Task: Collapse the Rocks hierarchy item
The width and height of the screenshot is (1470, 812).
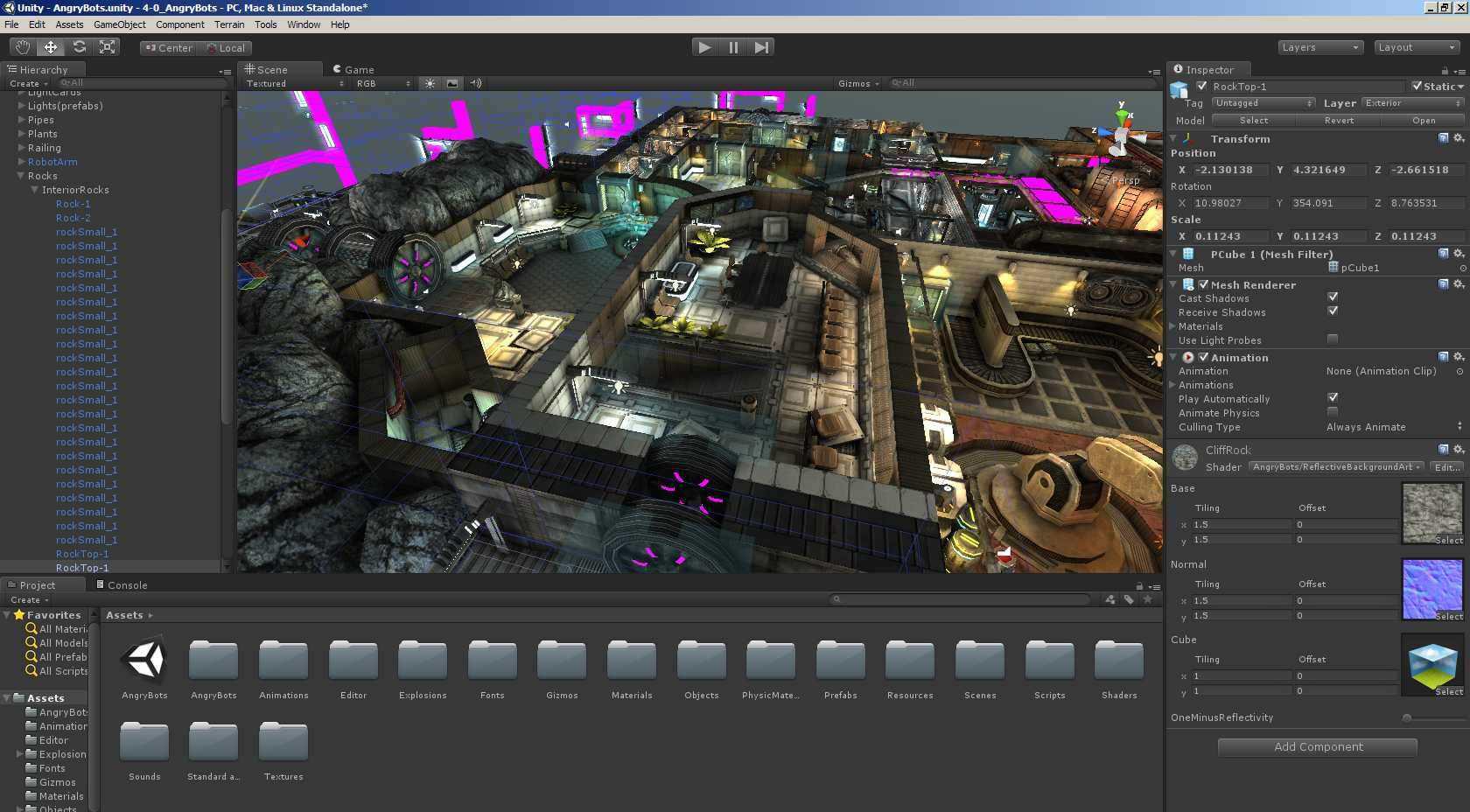Action: (21, 176)
